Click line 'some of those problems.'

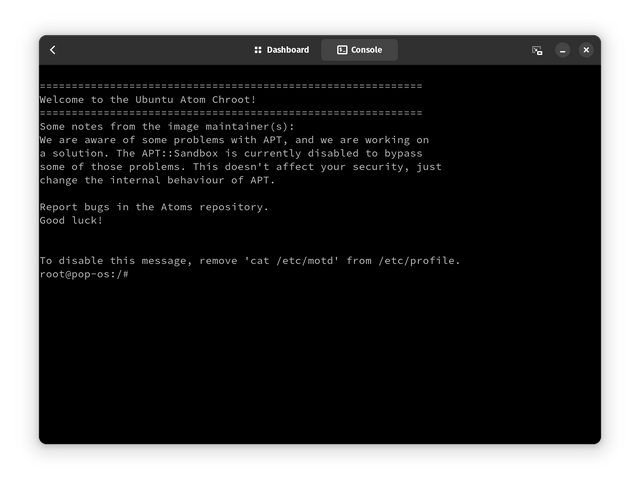point(240,167)
